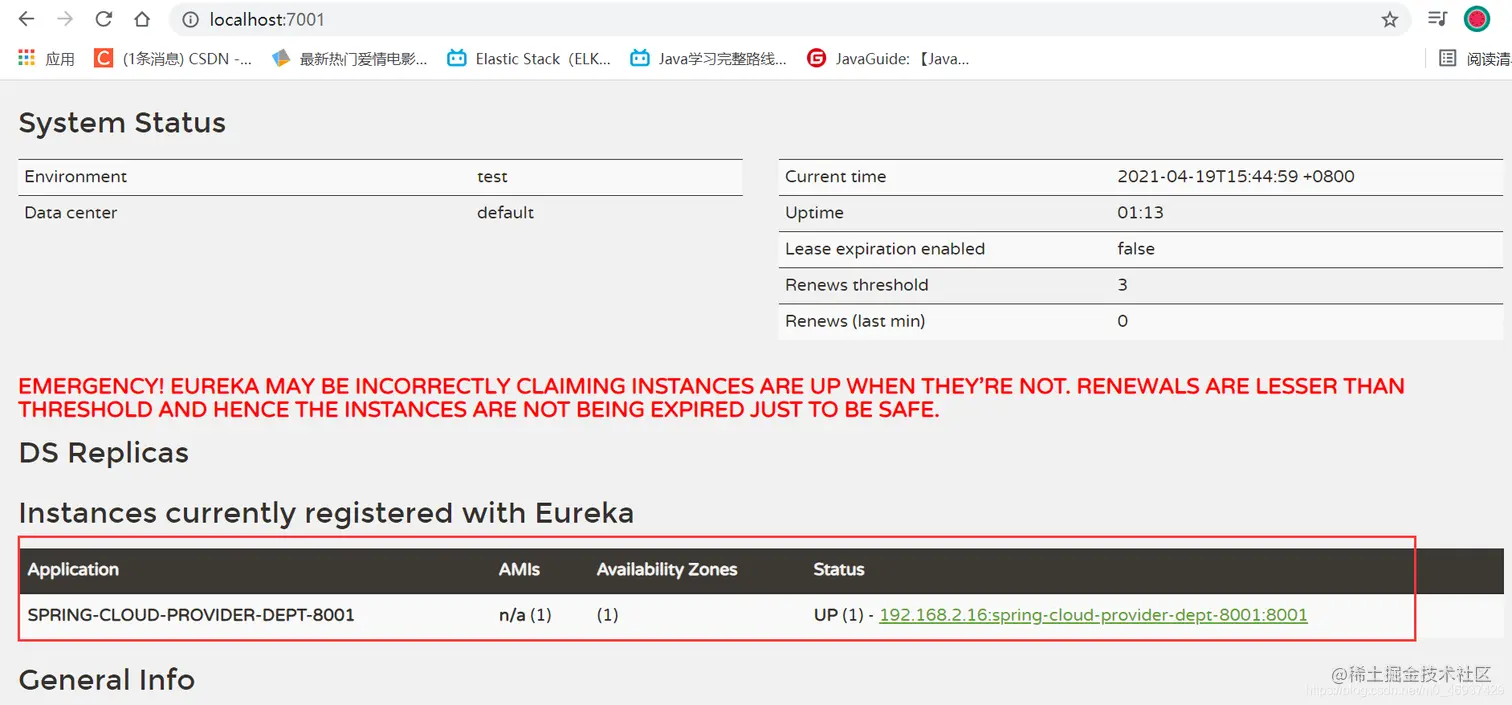Open the media control icon in toolbar

point(1437,19)
